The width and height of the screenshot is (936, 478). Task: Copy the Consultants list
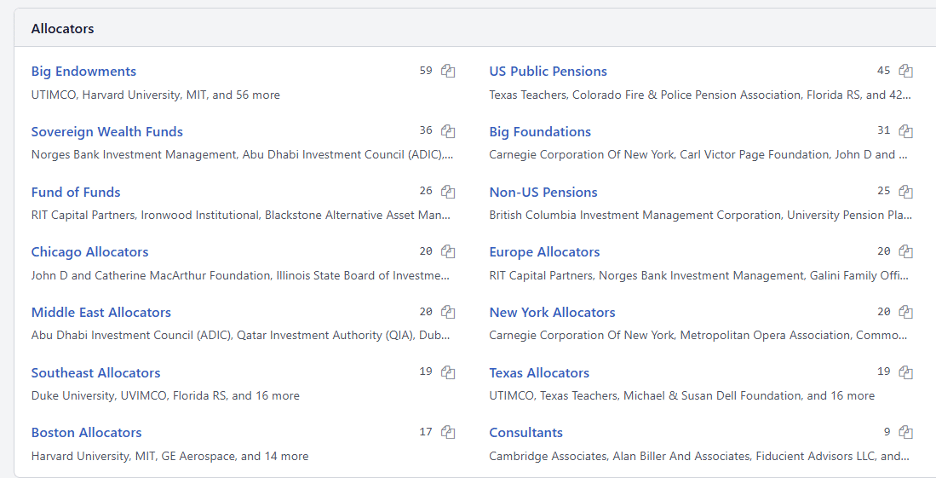point(906,432)
